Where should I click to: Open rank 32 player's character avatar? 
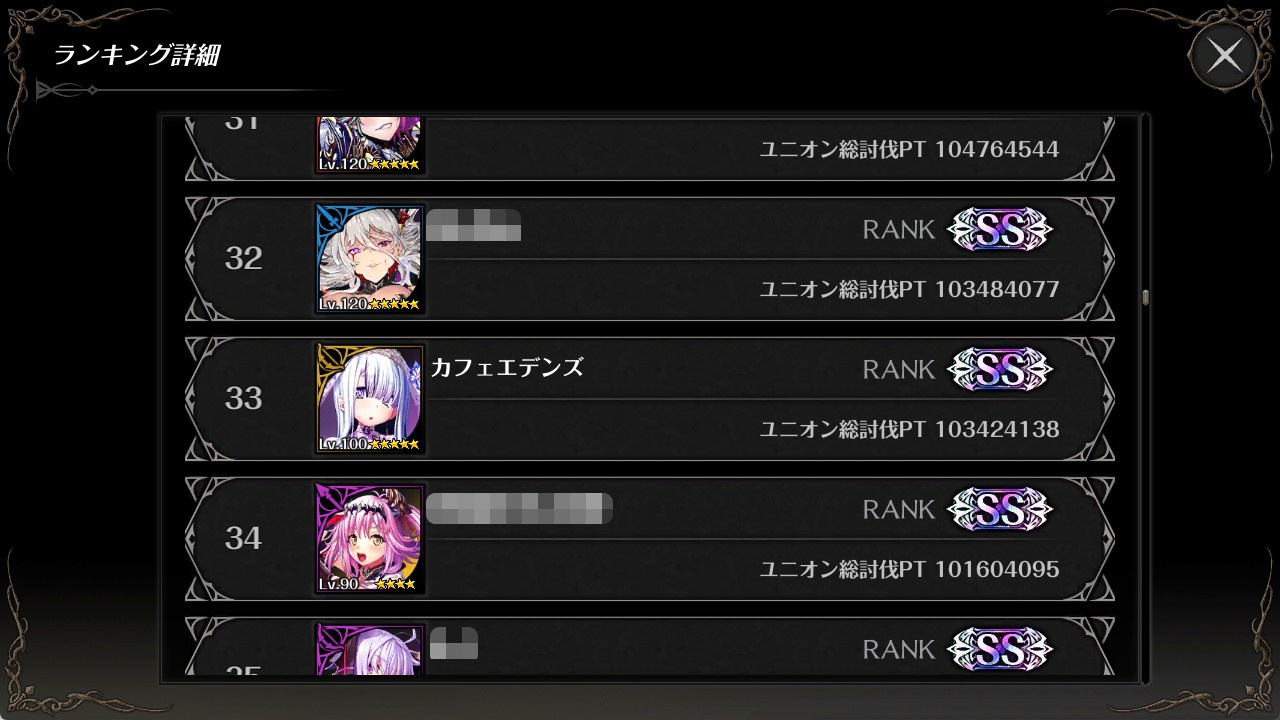click(x=370, y=259)
